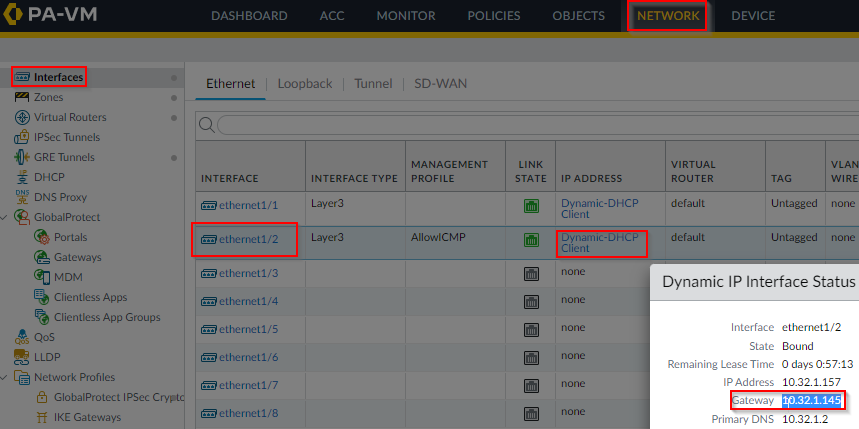Select the Ethernet sub-tab
This screenshot has width=859, height=429.
pos(231,84)
